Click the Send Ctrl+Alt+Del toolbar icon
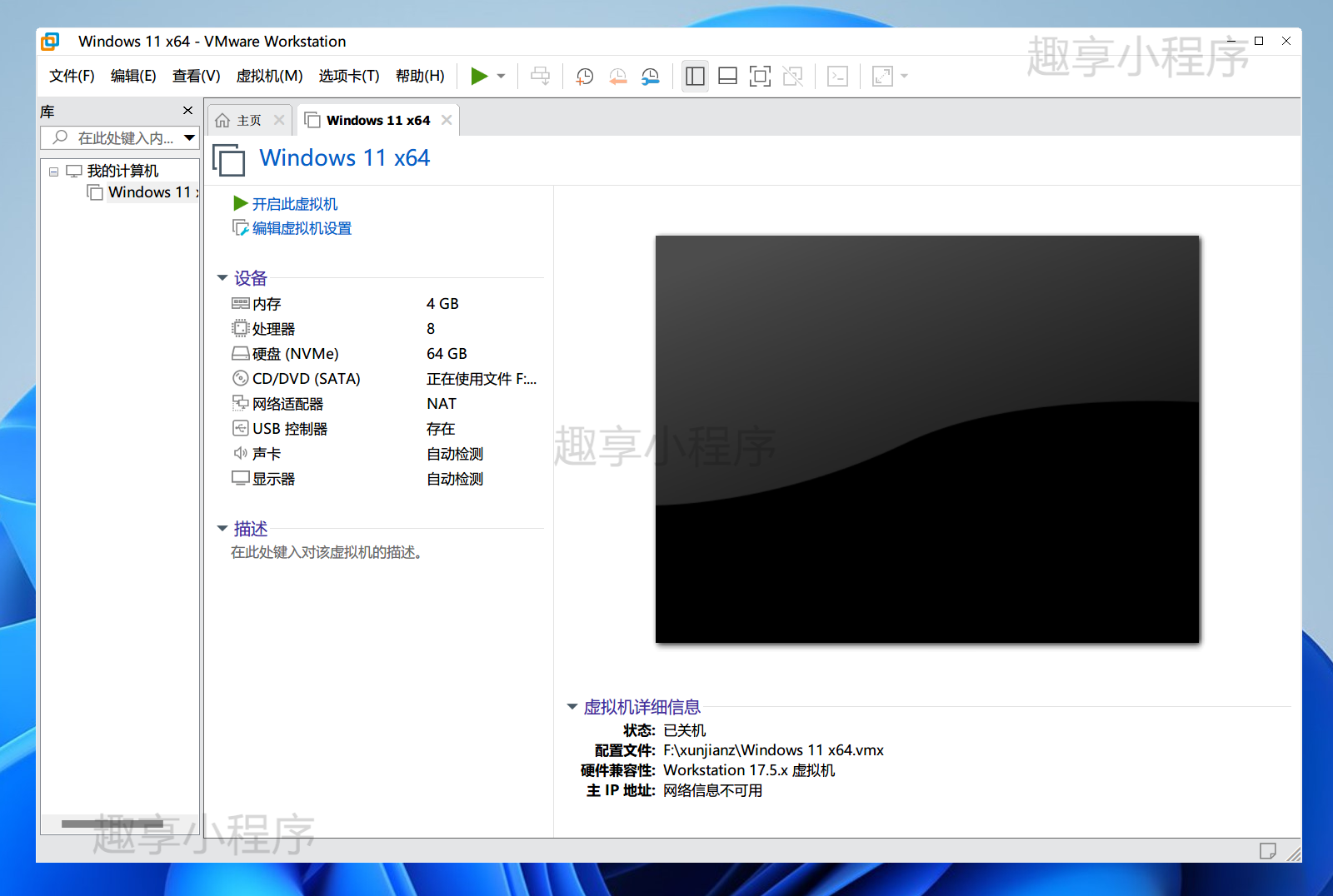Viewport: 1333px width, 896px height. point(541,77)
